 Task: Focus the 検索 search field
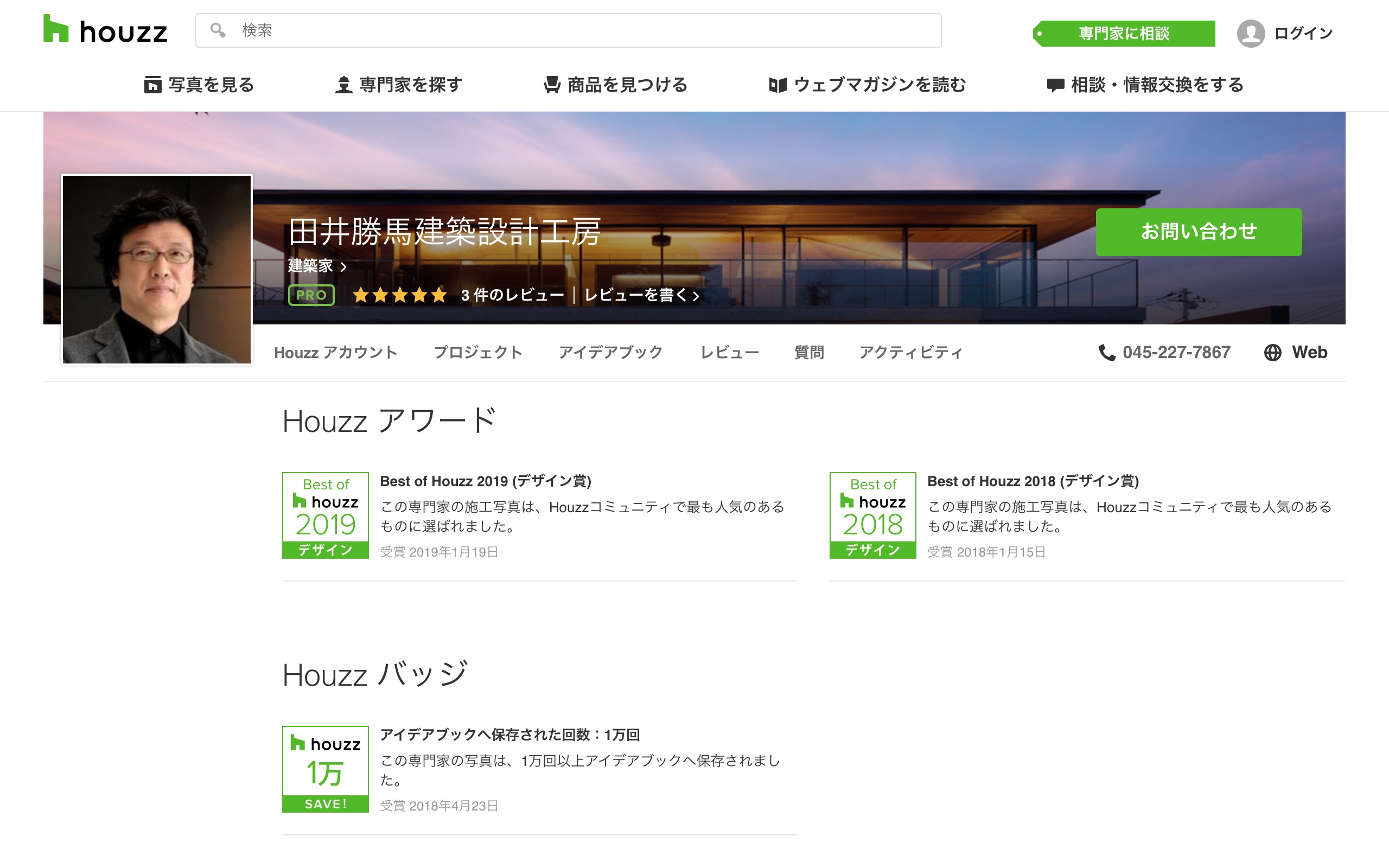tap(568, 30)
